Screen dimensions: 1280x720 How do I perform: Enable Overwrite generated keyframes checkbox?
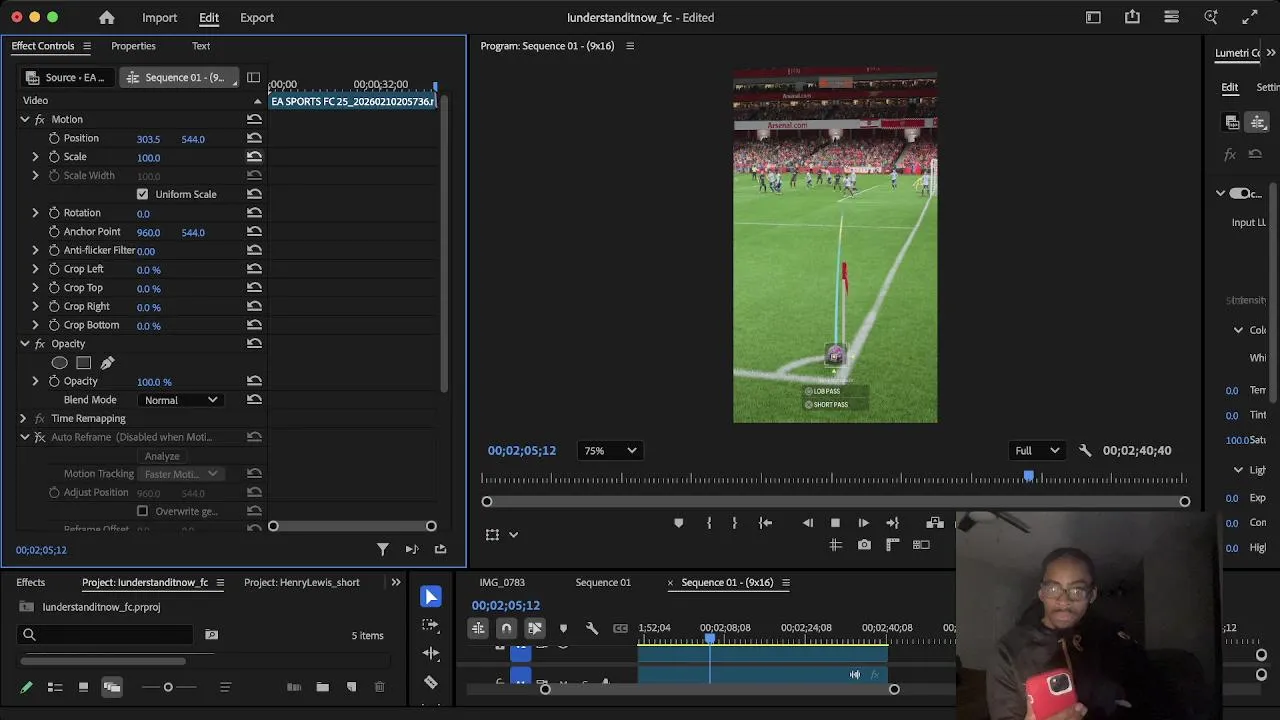(x=142, y=511)
